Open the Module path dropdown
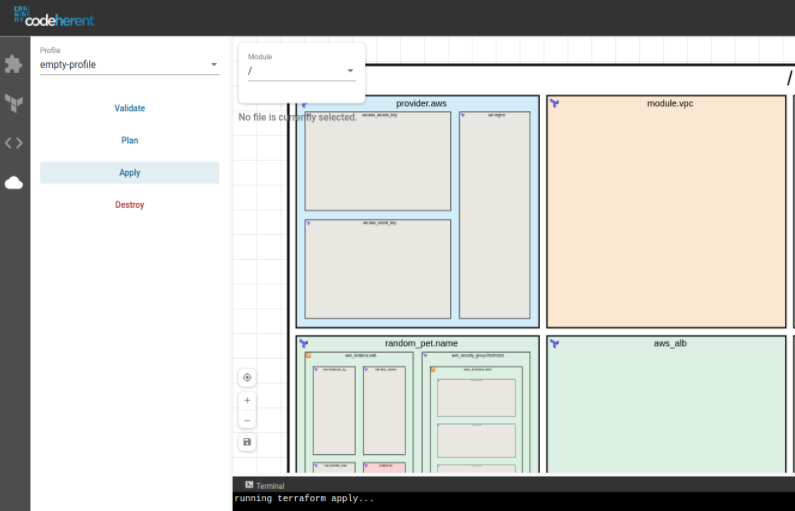795x511 pixels. click(x=302, y=71)
